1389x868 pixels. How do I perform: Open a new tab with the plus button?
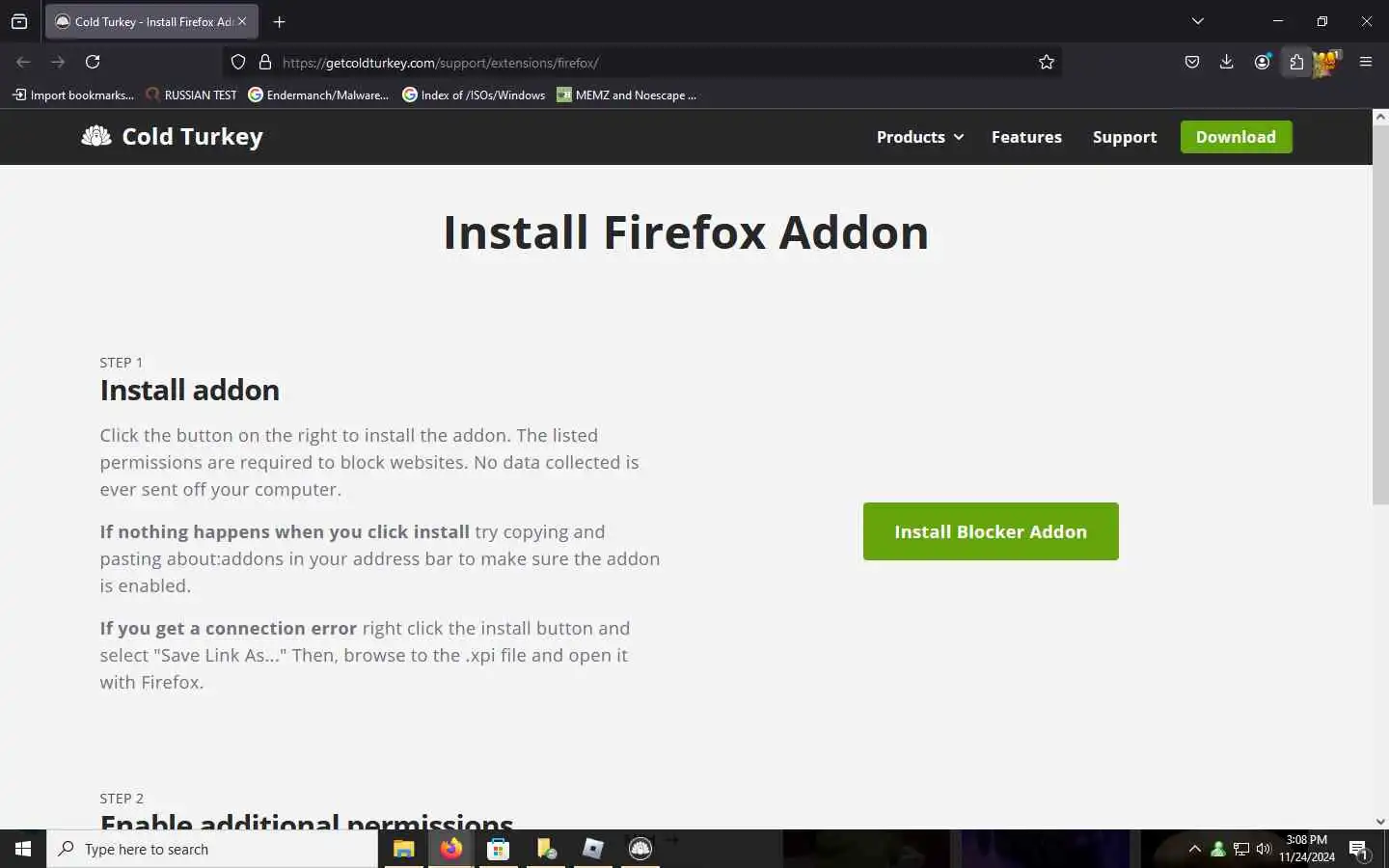tap(279, 21)
